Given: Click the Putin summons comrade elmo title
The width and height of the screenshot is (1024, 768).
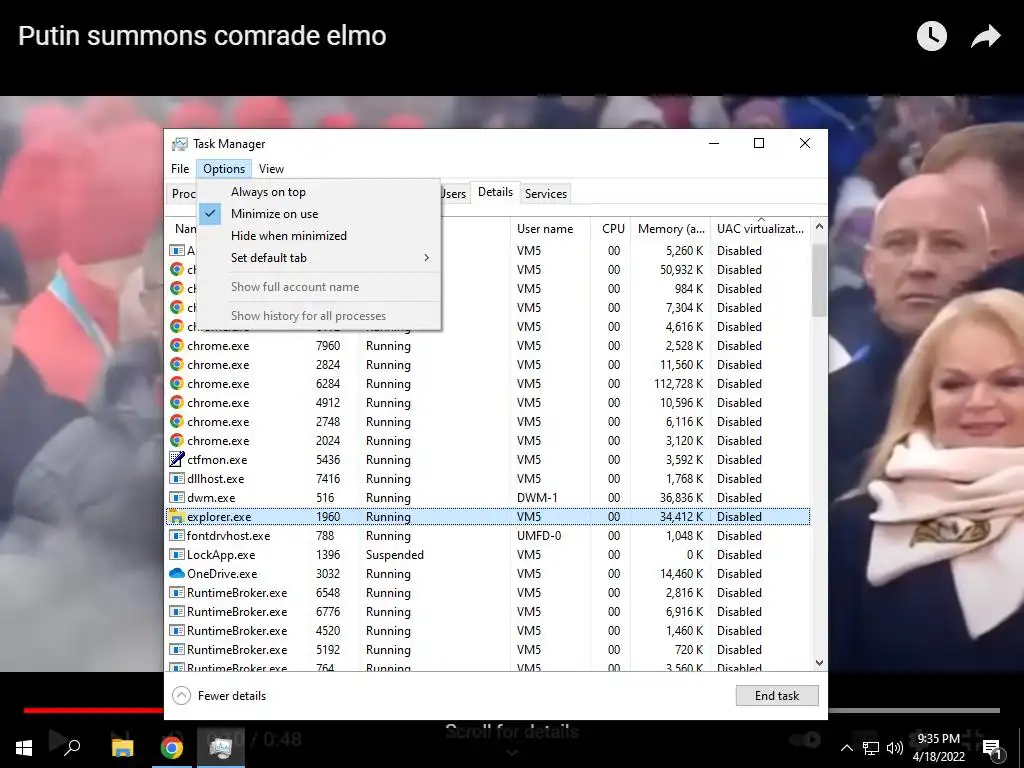Looking at the screenshot, I should point(202,36).
